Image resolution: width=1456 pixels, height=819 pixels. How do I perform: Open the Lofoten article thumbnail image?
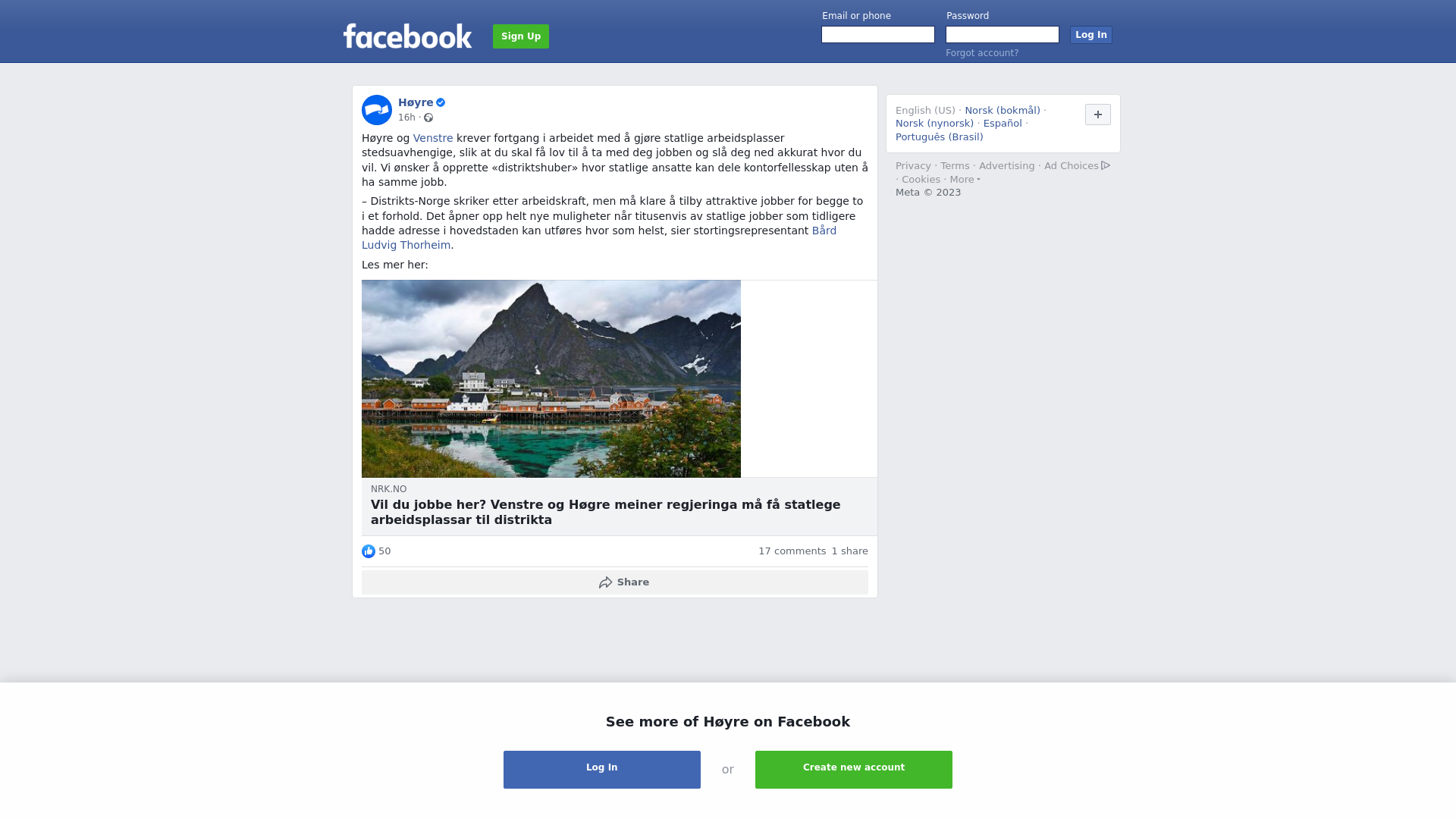tap(551, 378)
